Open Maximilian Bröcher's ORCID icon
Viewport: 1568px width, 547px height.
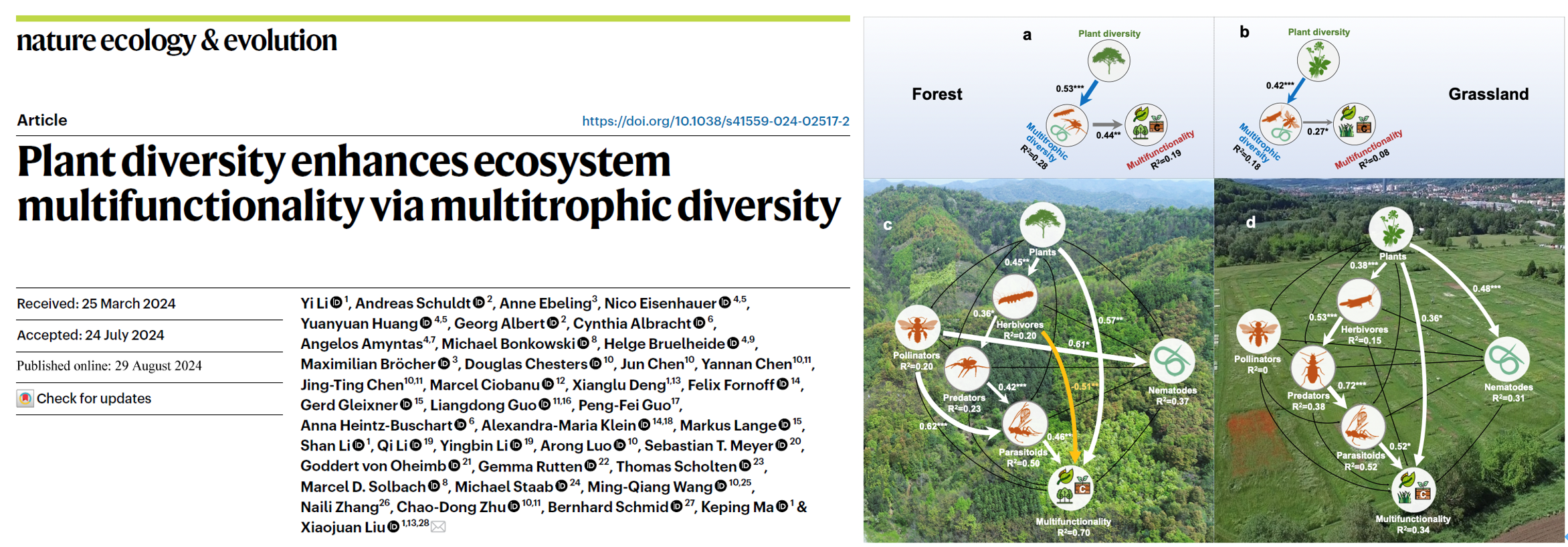click(x=444, y=364)
